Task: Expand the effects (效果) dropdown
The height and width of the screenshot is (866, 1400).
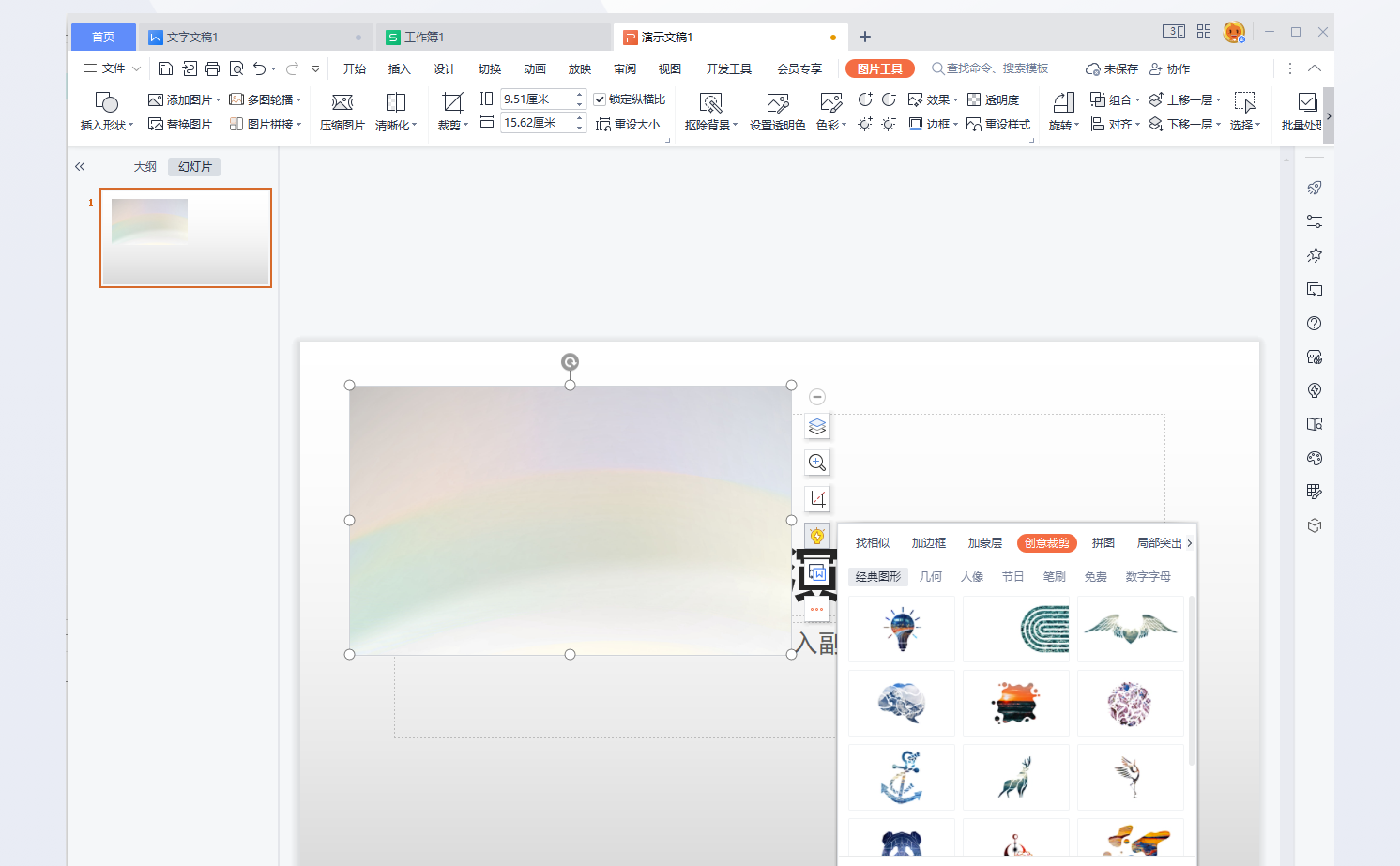Action: [934, 99]
